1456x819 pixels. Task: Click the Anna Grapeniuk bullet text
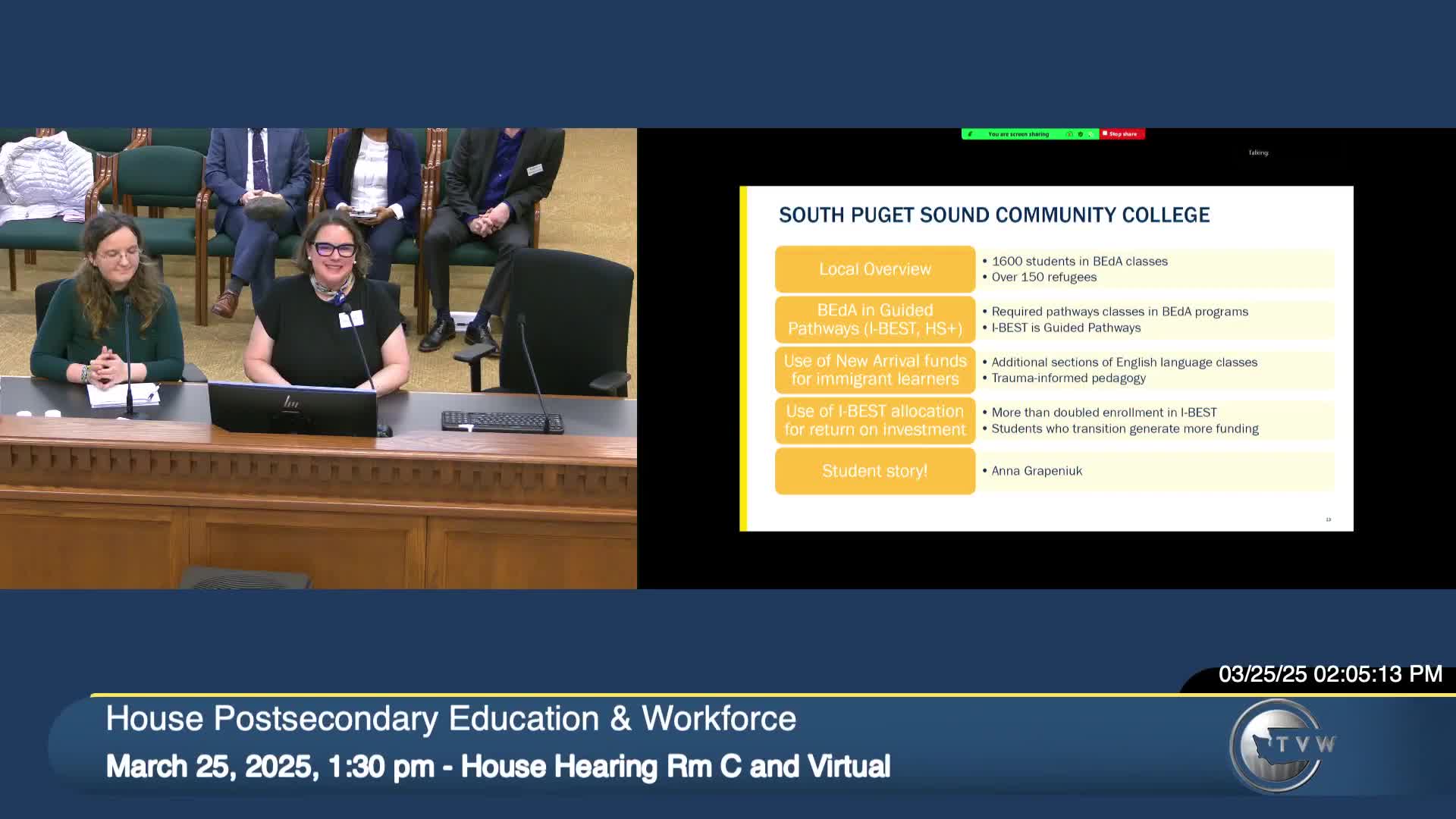pyautogui.click(x=1036, y=471)
